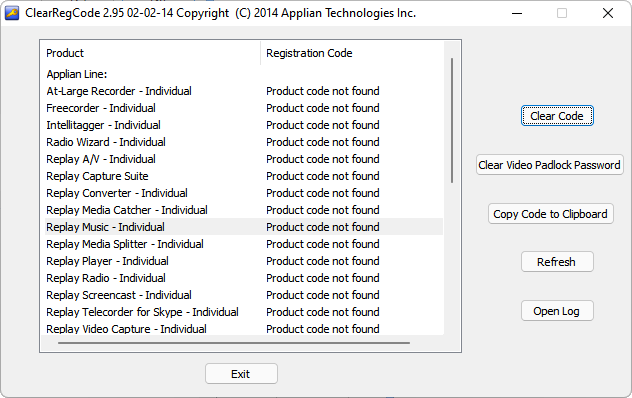Click registration code cell for At-Large Recorder

click(323, 91)
